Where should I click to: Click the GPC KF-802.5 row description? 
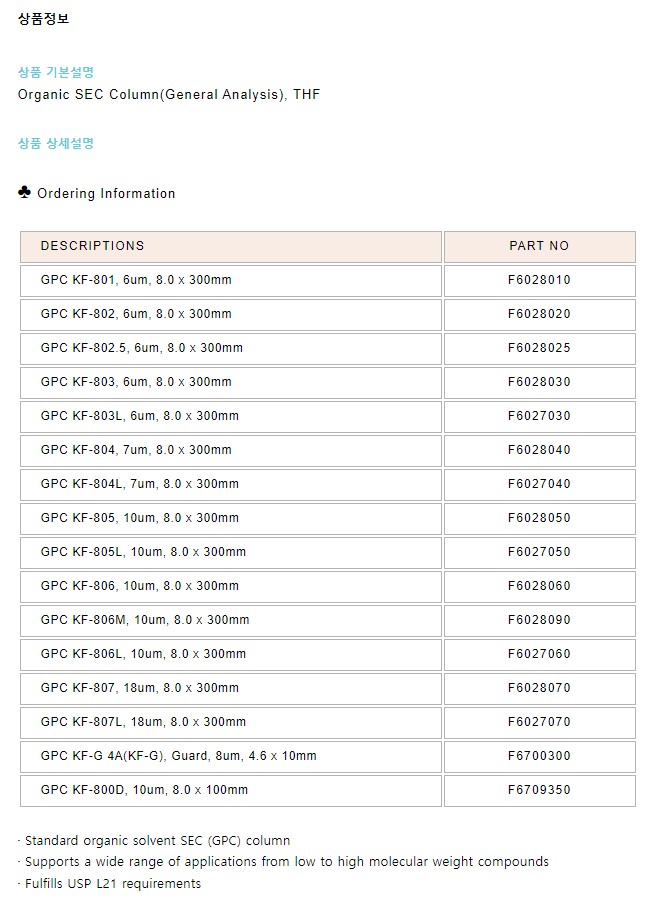(142, 348)
